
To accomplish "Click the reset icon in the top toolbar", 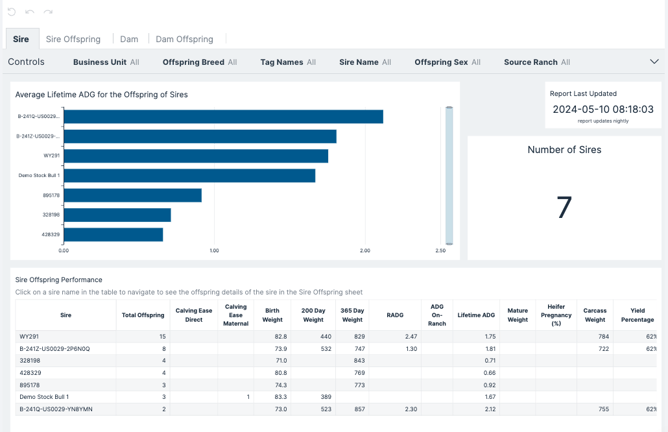I will (12, 12).
